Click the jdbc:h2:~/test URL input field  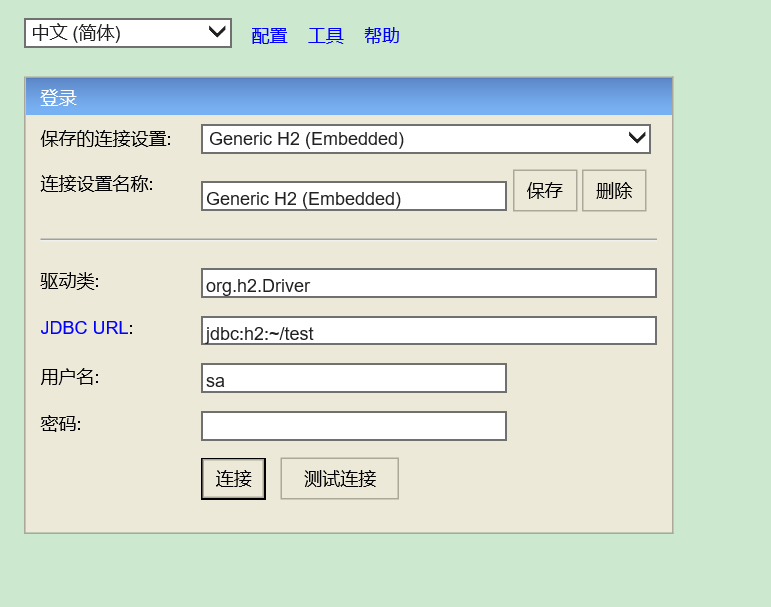pyautogui.click(x=429, y=331)
